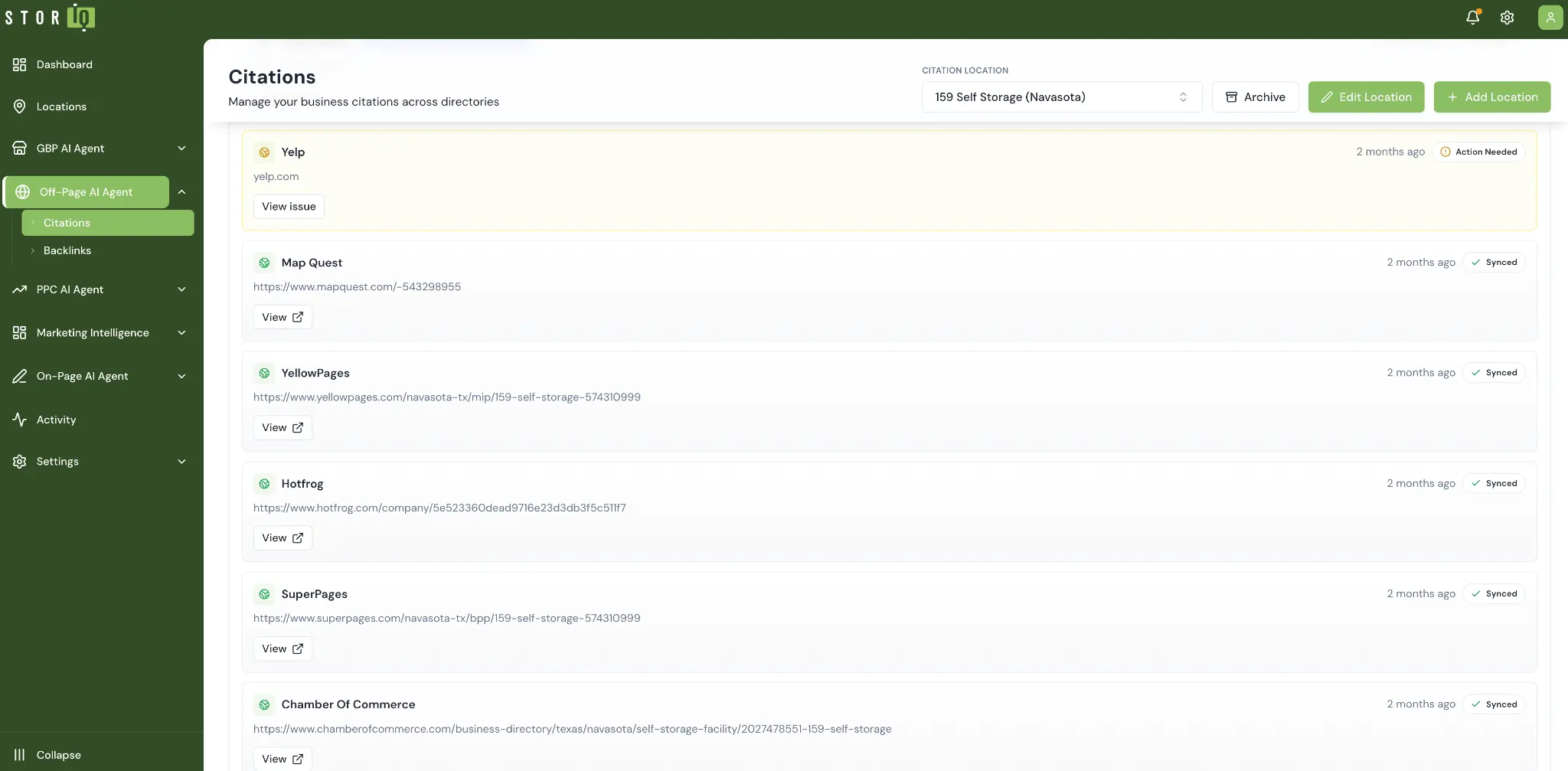This screenshot has height=771, width=1568.
Task: Click the Chamber Of Commerce status icon
Action: (264, 704)
